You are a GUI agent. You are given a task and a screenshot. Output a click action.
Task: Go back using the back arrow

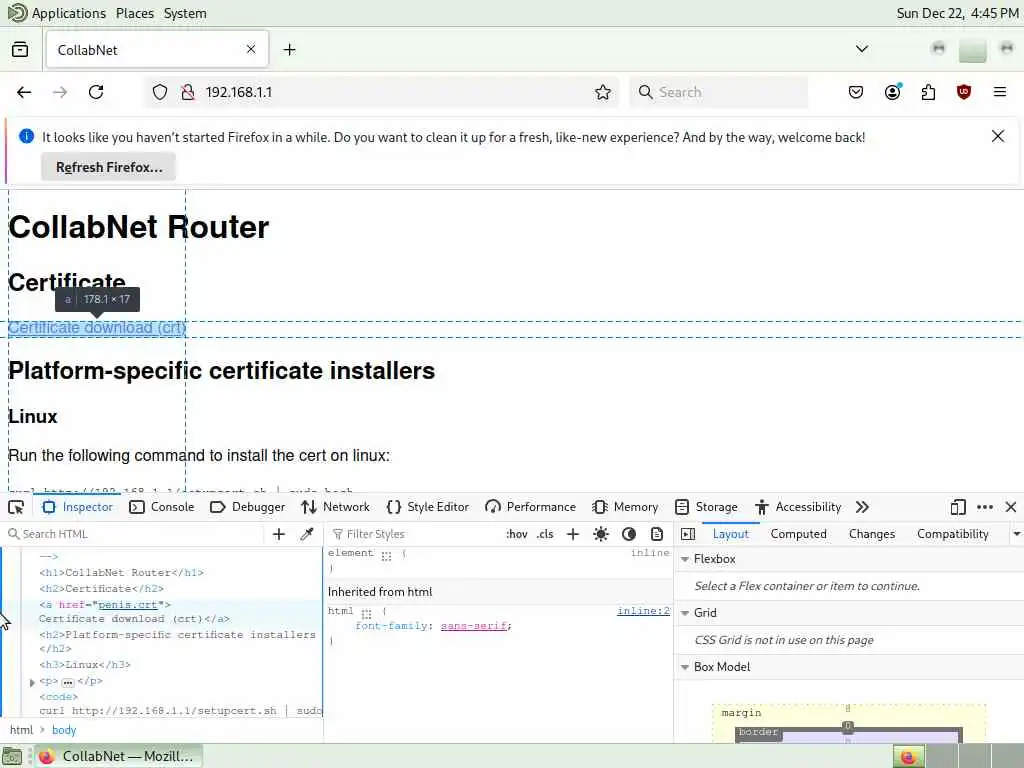[24, 92]
